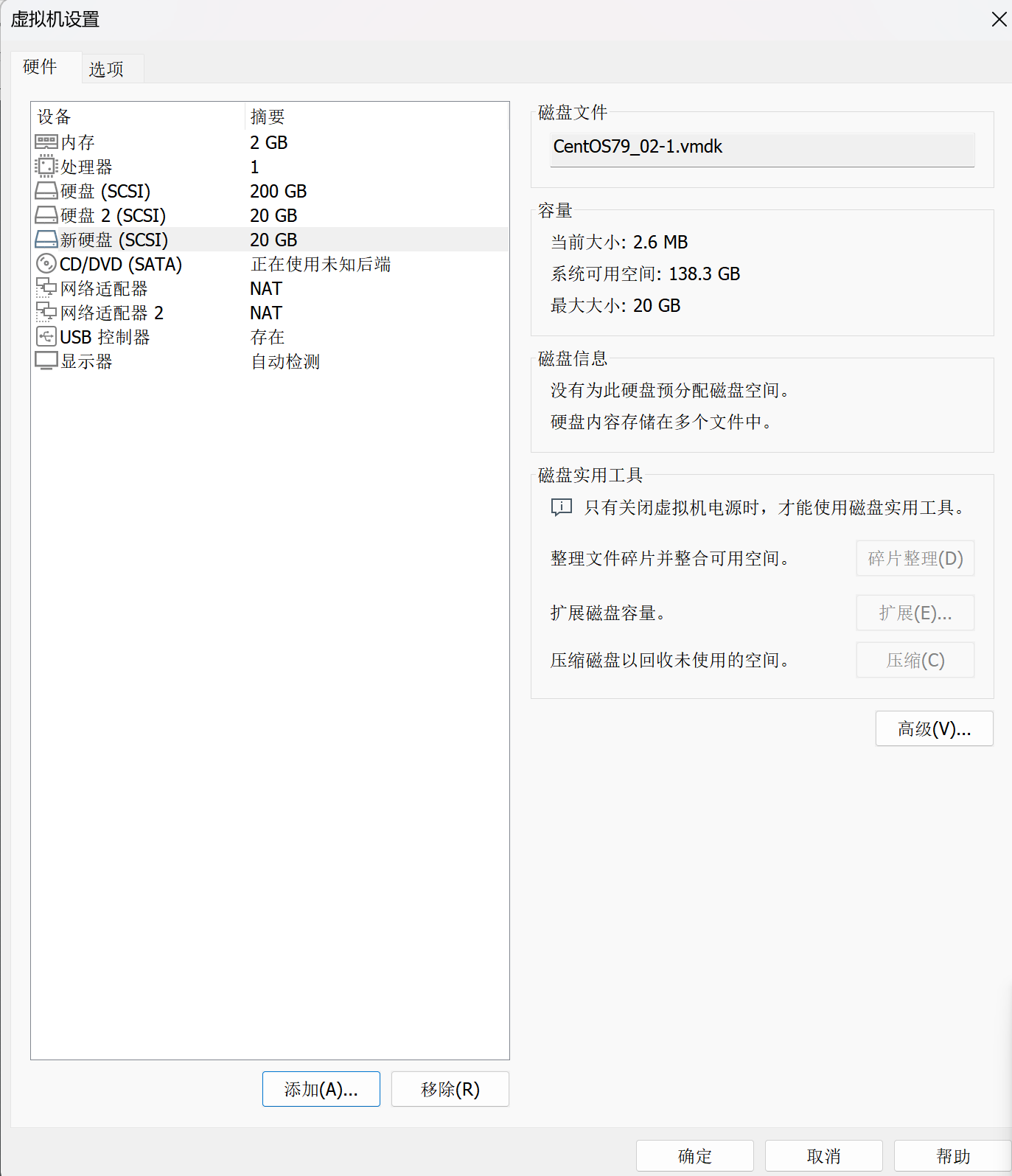Click the 扩展(E)... button
The image size is (1012, 1176).
coord(915,613)
